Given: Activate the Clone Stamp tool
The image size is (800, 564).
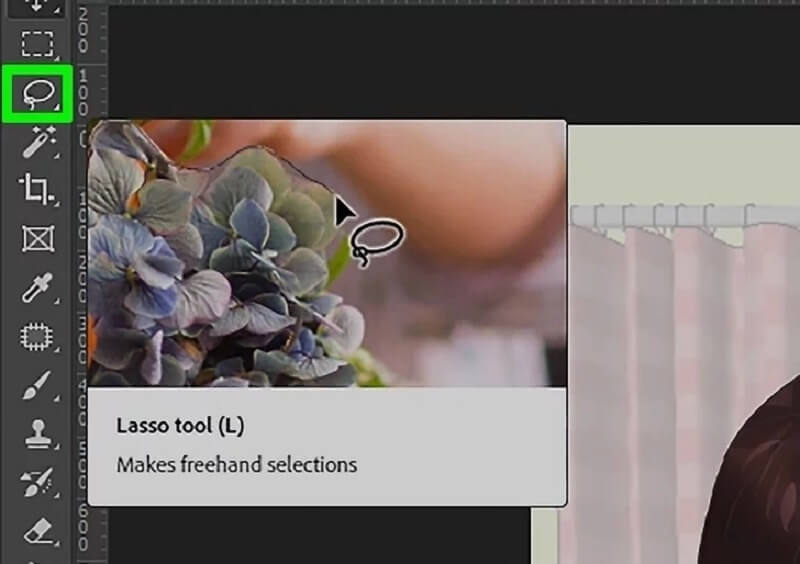Looking at the screenshot, I should pyautogui.click(x=38, y=434).
